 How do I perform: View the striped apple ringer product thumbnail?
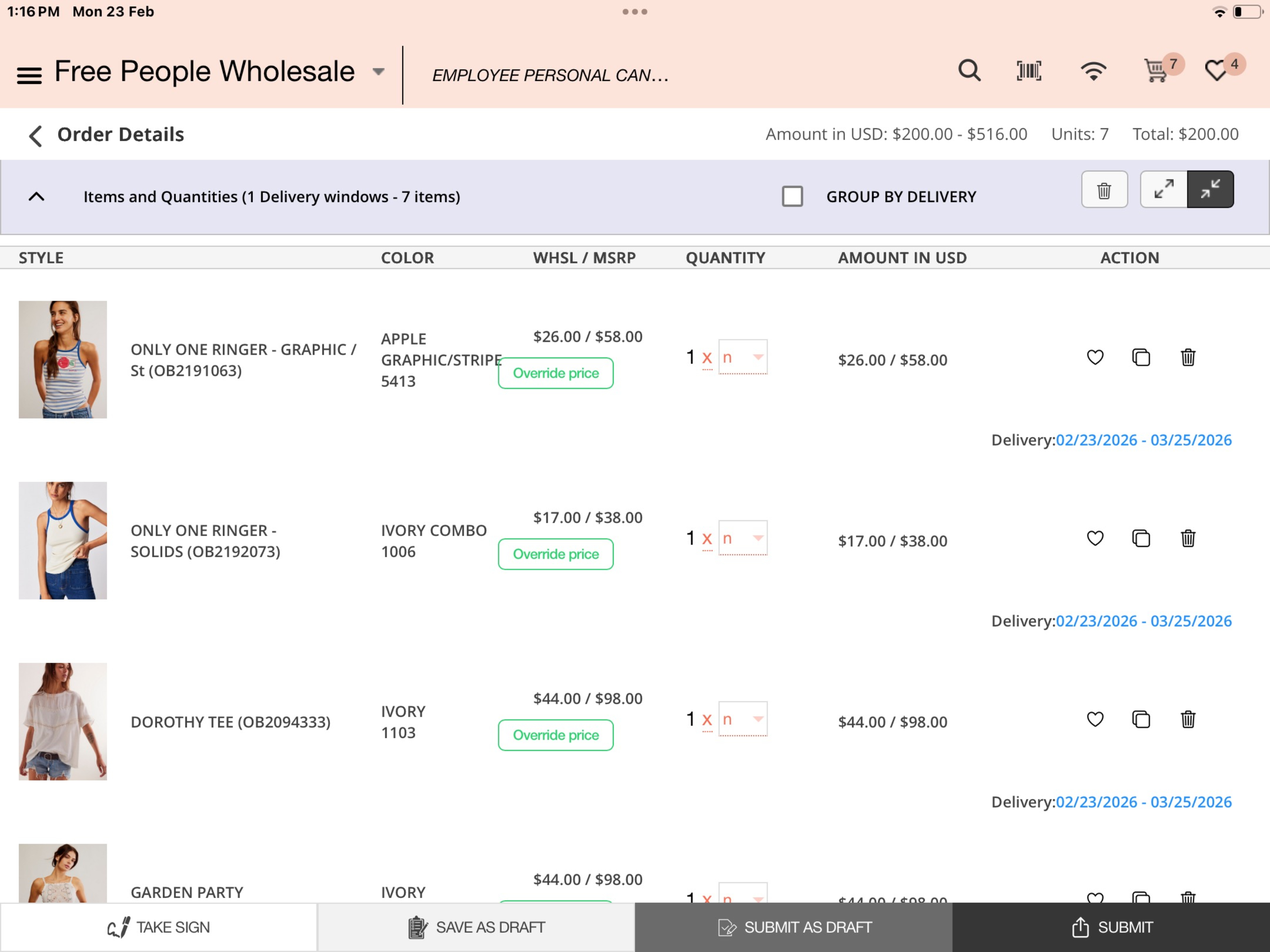tap(63, 359)
